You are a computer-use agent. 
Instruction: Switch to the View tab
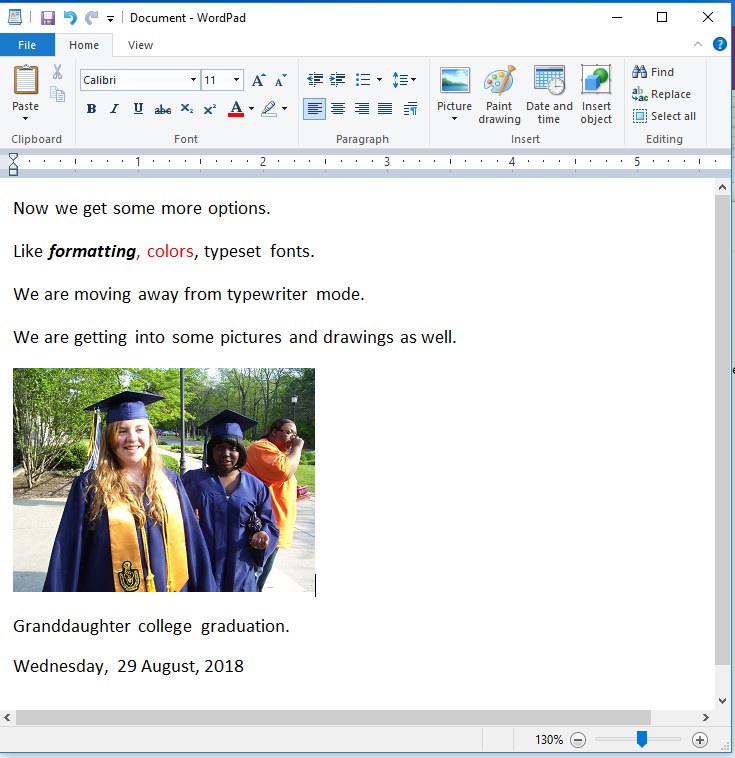[140, 45]
